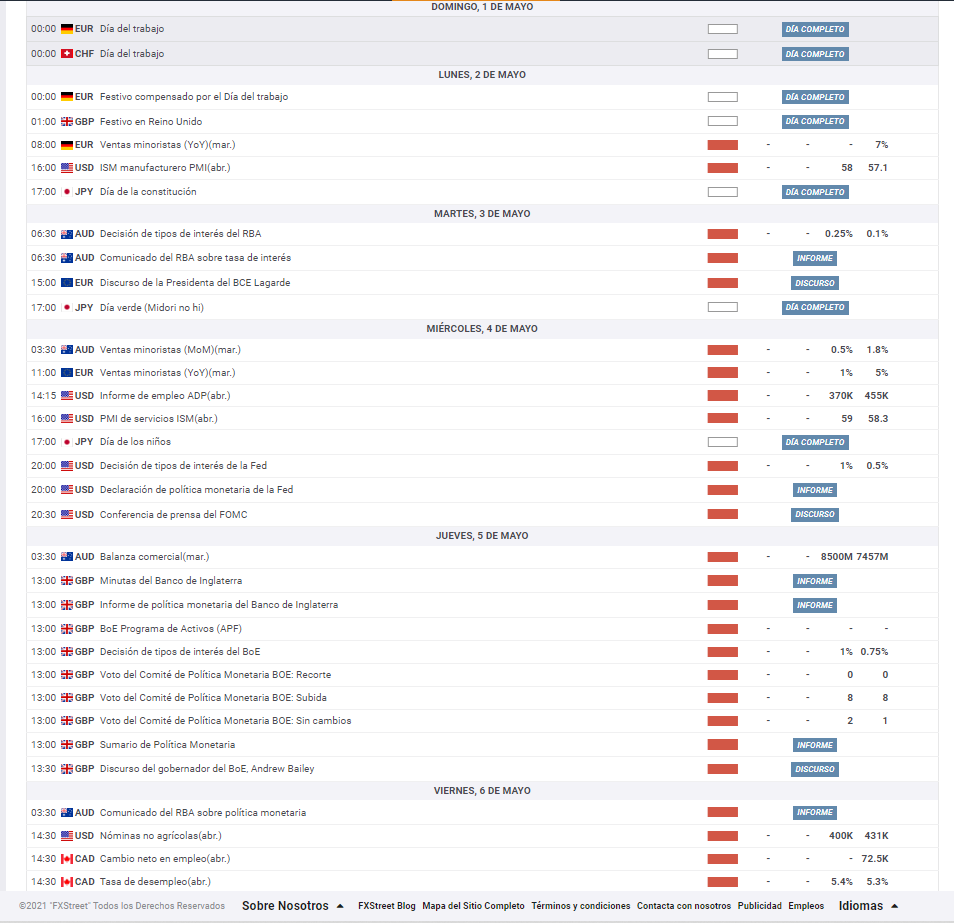Click the German flag beside Ventas minoristas (YoY) on Monday
Screen dimensions: 954x923
pos(67,145)
